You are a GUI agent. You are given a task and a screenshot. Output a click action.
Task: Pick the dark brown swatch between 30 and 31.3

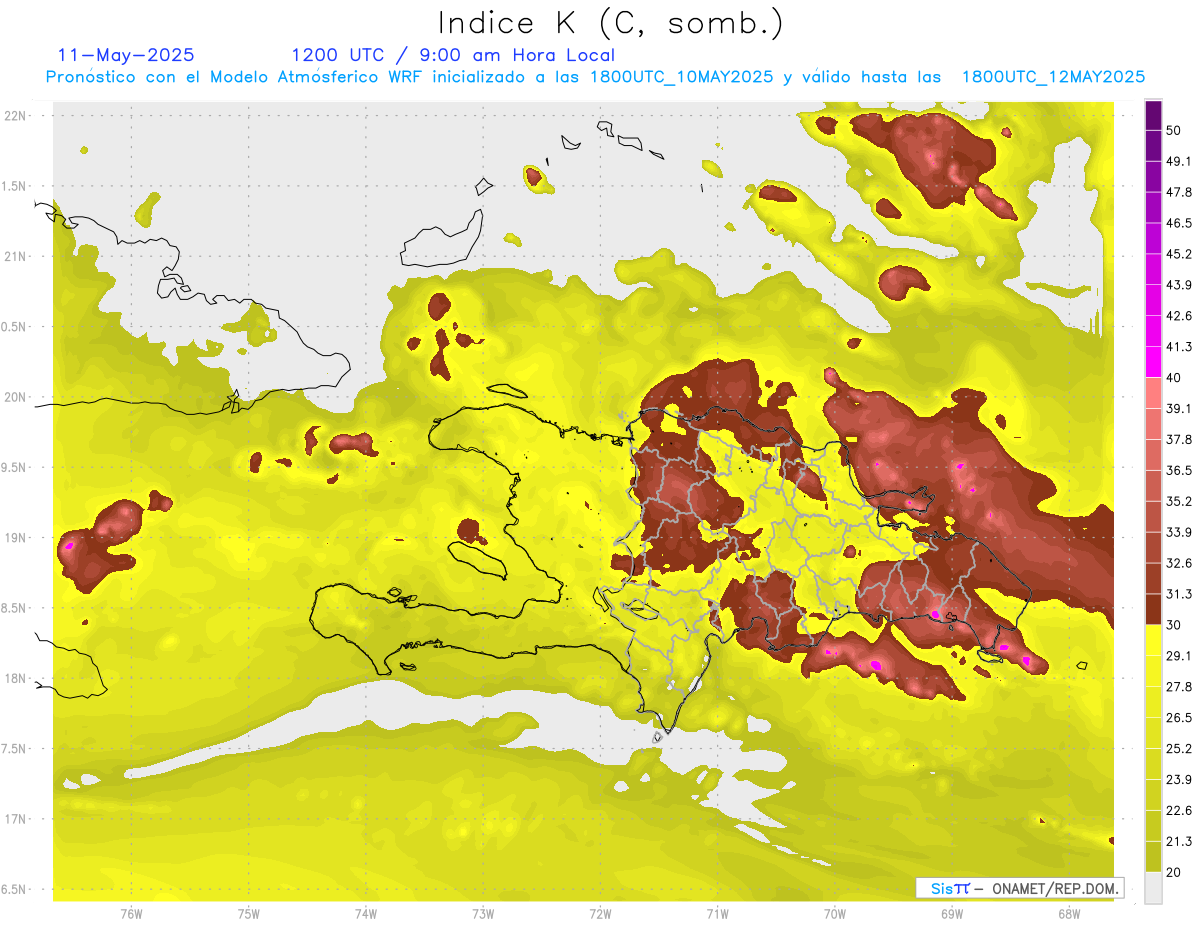(x=1153, y=610)
